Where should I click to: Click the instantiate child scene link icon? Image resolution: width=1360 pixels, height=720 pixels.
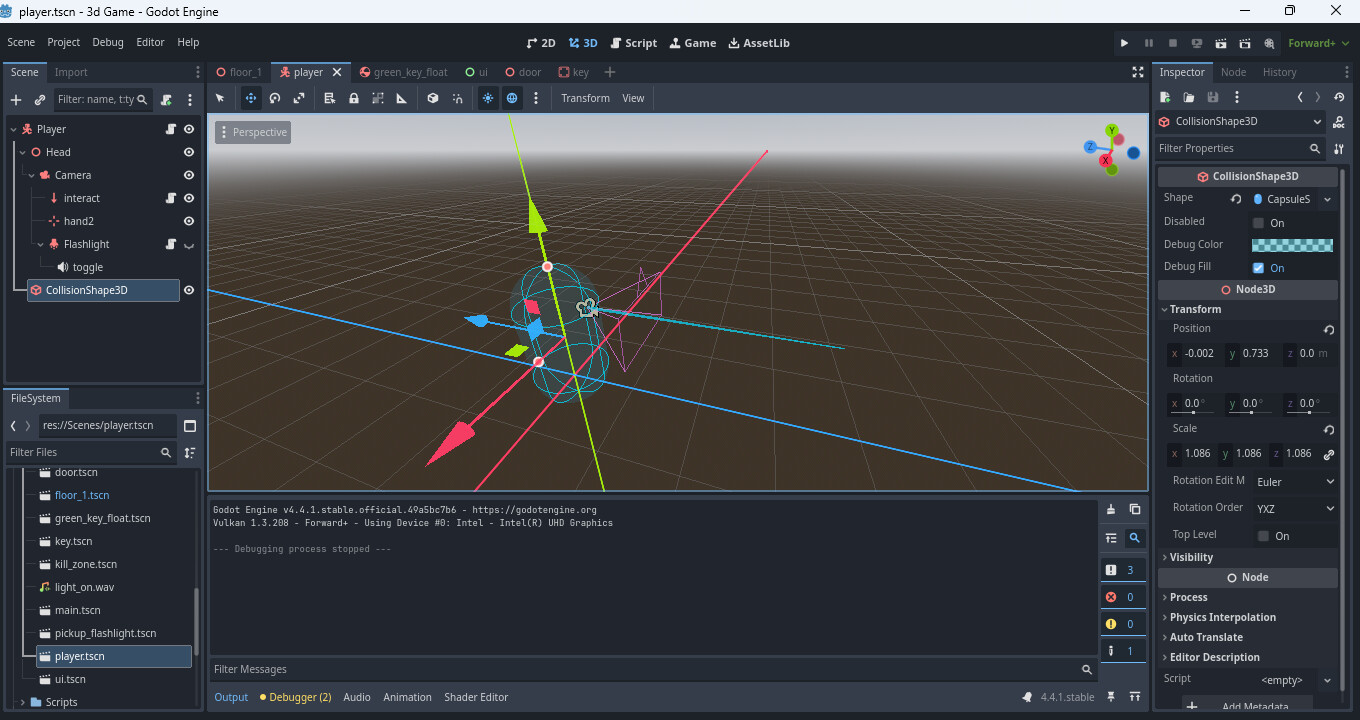tap(40, 100)
